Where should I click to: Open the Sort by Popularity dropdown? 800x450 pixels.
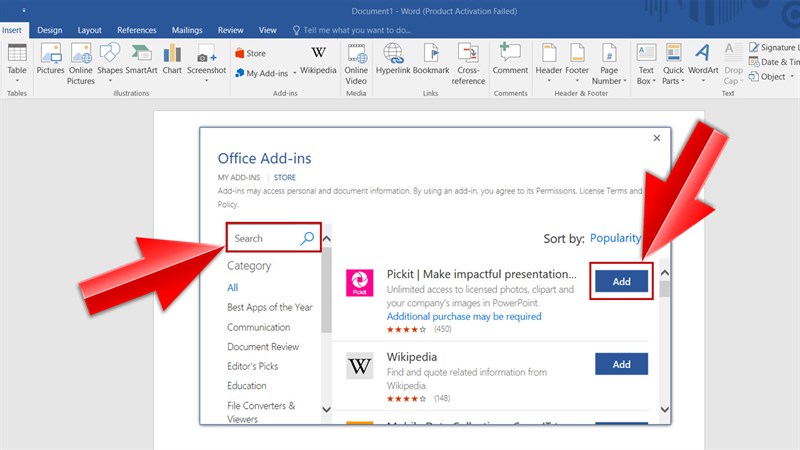pyautogui.click(x=614, y=239)
